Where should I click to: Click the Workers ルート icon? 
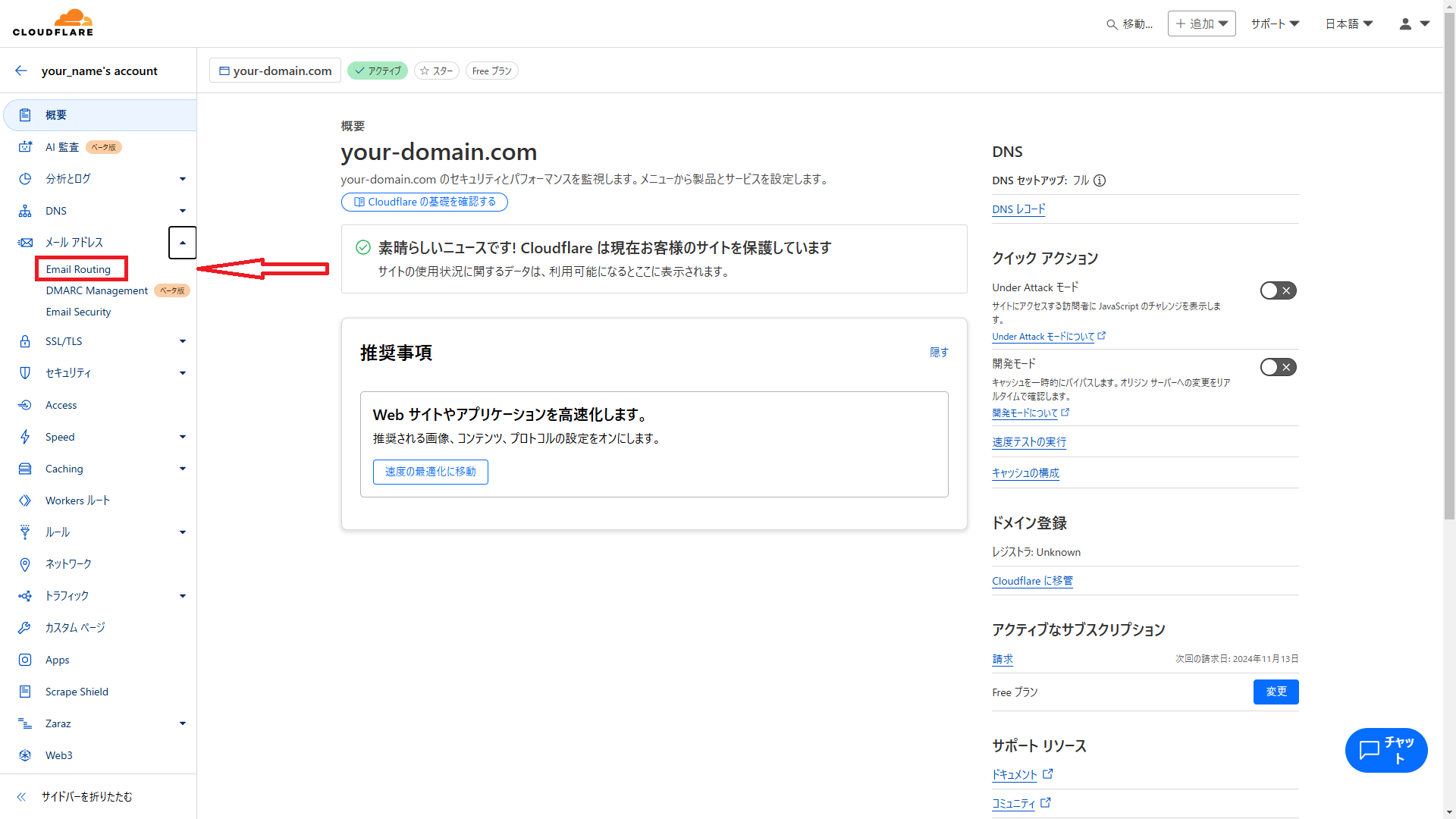click(x=25, y=500)
